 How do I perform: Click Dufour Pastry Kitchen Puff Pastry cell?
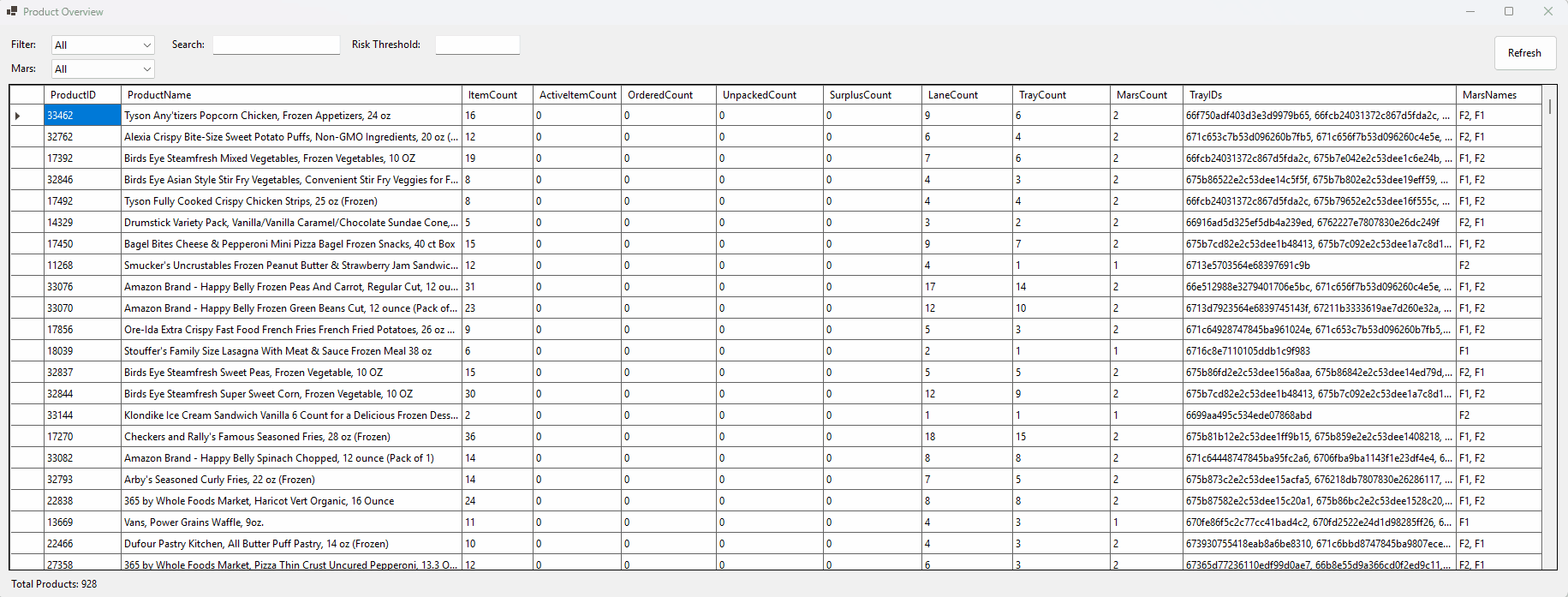click(291, 544)
